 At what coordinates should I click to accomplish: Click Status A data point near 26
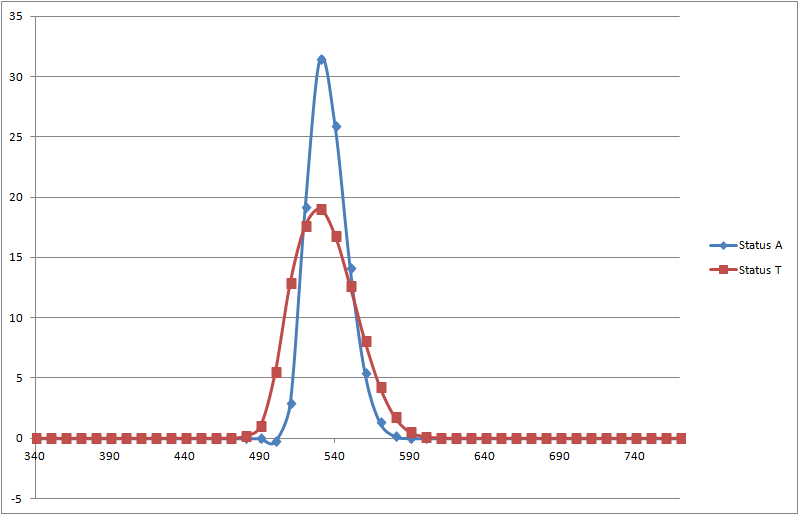coord(336,126)
